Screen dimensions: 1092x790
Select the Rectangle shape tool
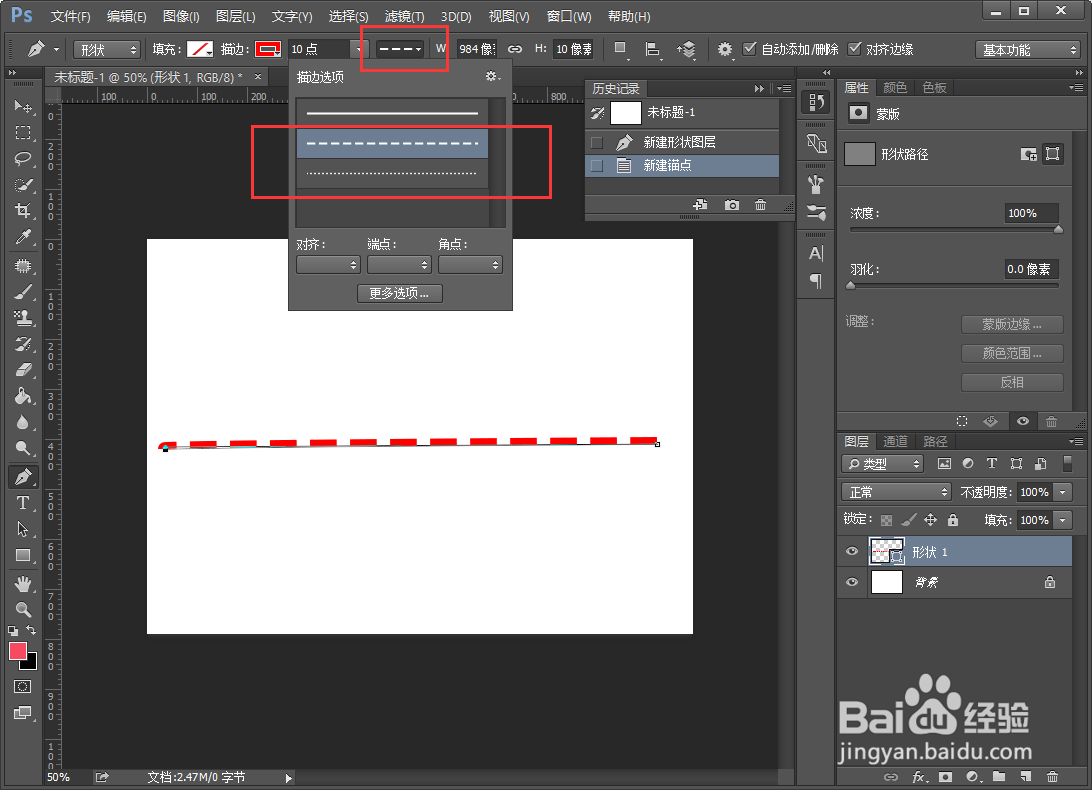(x=23, y=555)
